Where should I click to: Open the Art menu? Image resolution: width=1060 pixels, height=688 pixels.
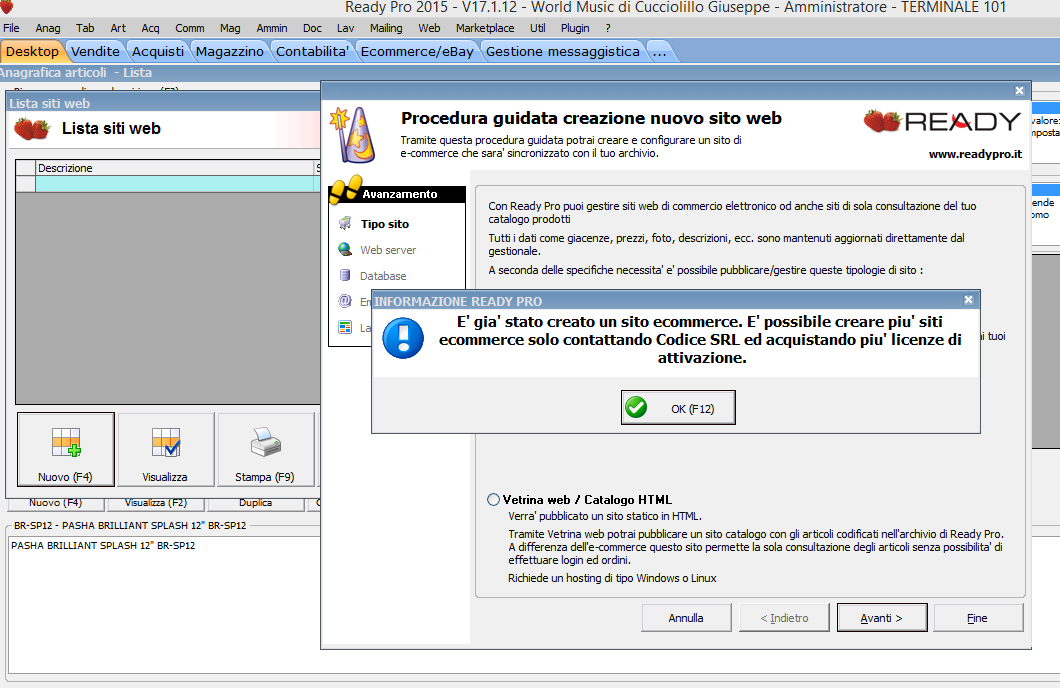[118, 28]
